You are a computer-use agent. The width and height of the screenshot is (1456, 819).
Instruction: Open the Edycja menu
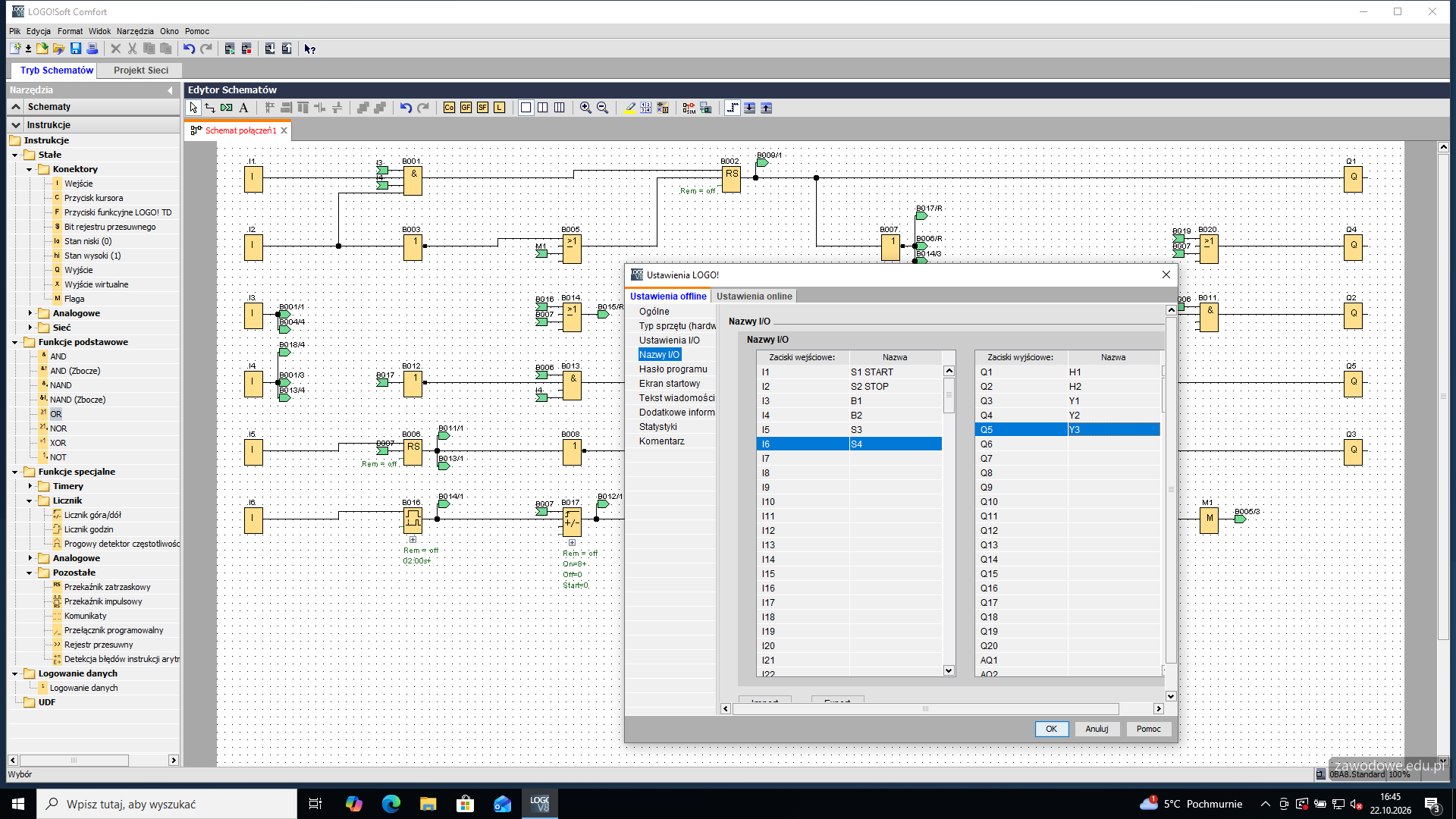point(39,31)
